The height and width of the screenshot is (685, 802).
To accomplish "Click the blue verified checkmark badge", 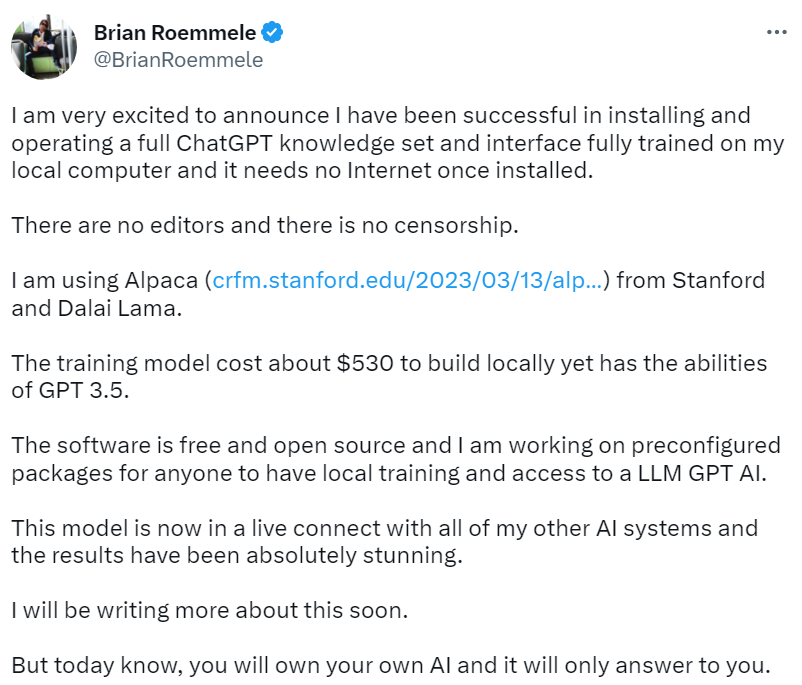I will pyautogui.click(x=273, y=33).
